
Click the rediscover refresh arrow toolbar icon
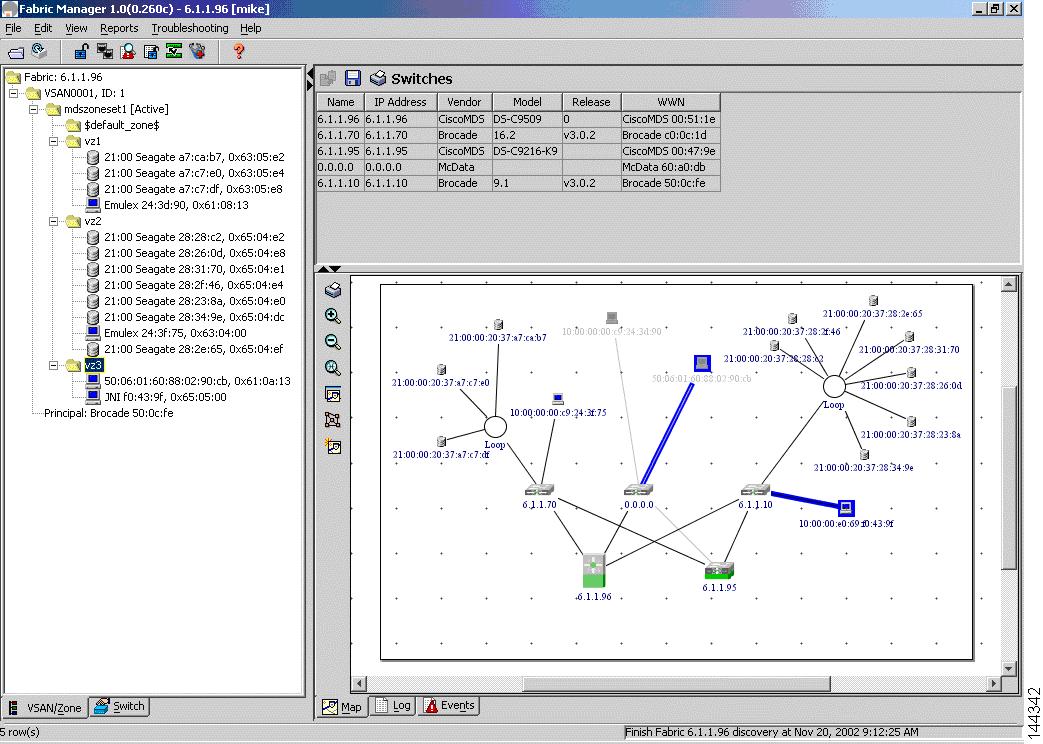point(39,51)
